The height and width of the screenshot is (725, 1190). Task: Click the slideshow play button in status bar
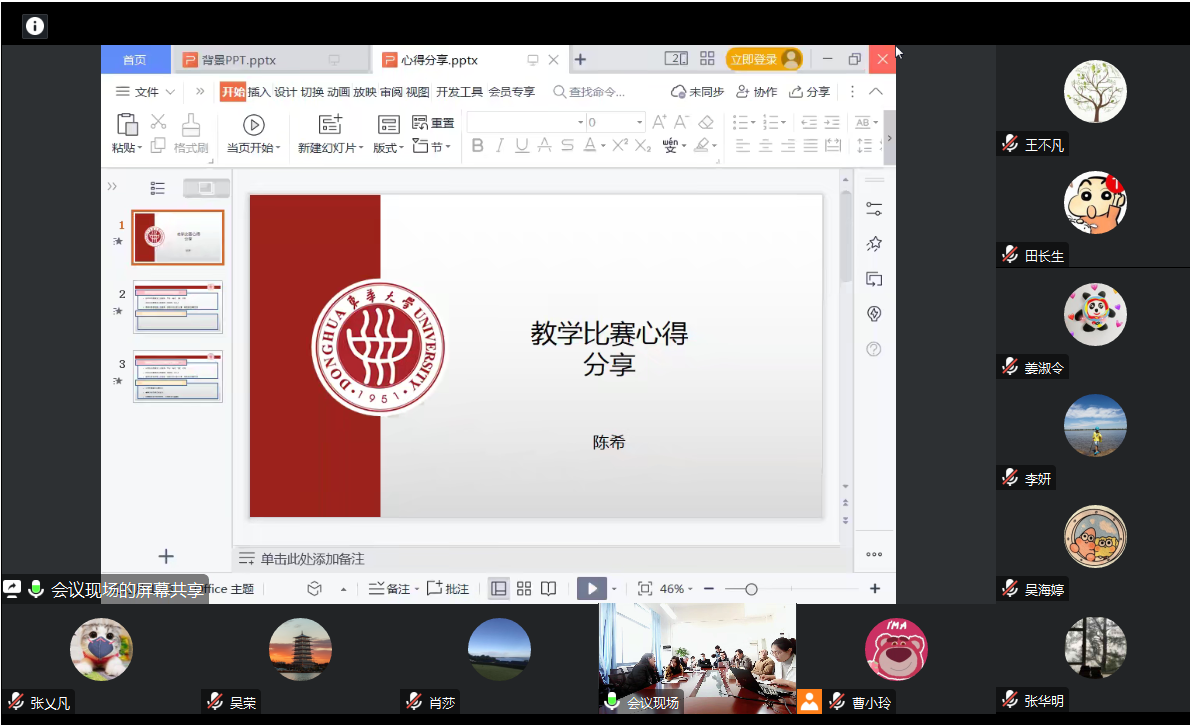[x=592, y=589]
